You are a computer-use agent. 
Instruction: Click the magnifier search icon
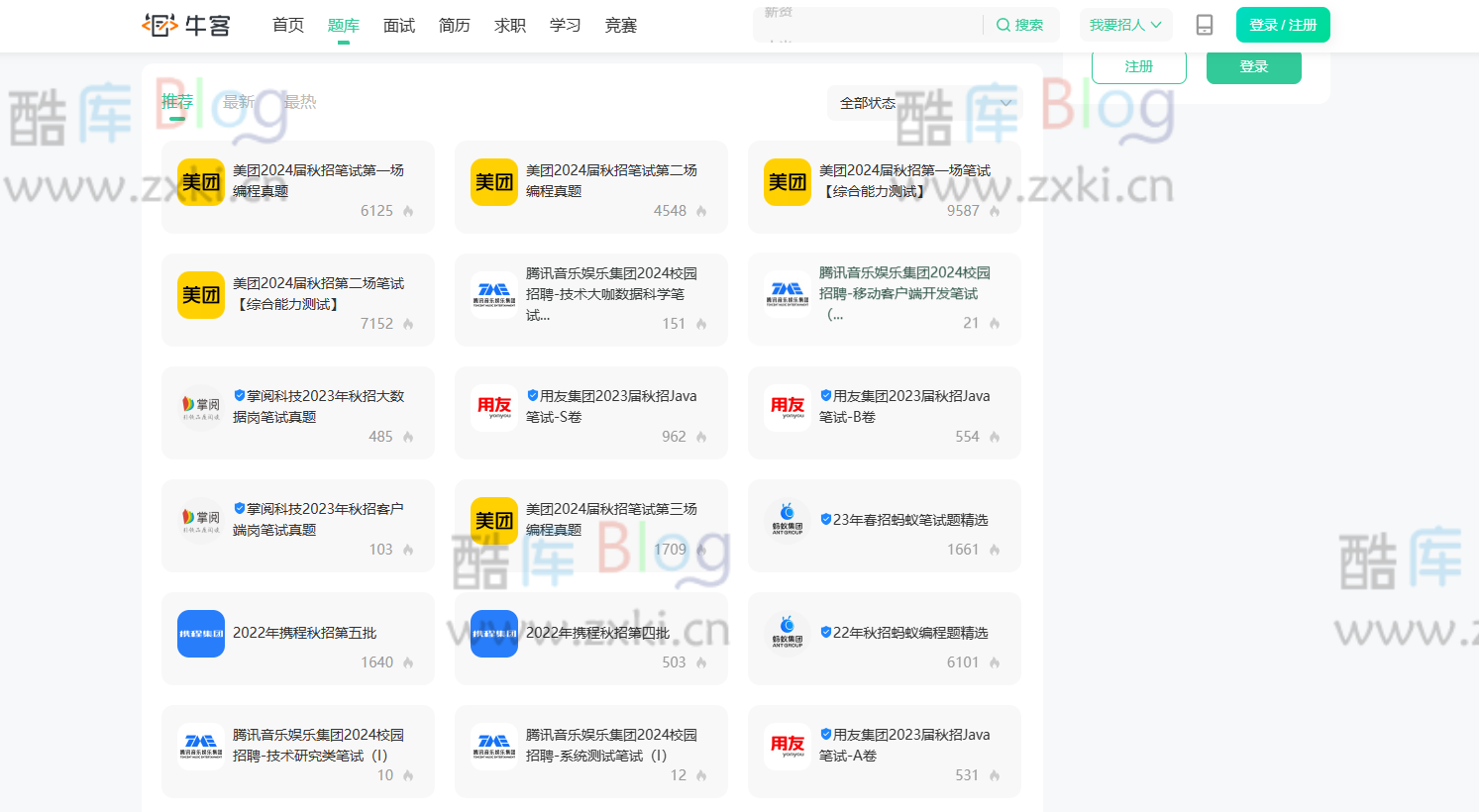(1004, 25)
